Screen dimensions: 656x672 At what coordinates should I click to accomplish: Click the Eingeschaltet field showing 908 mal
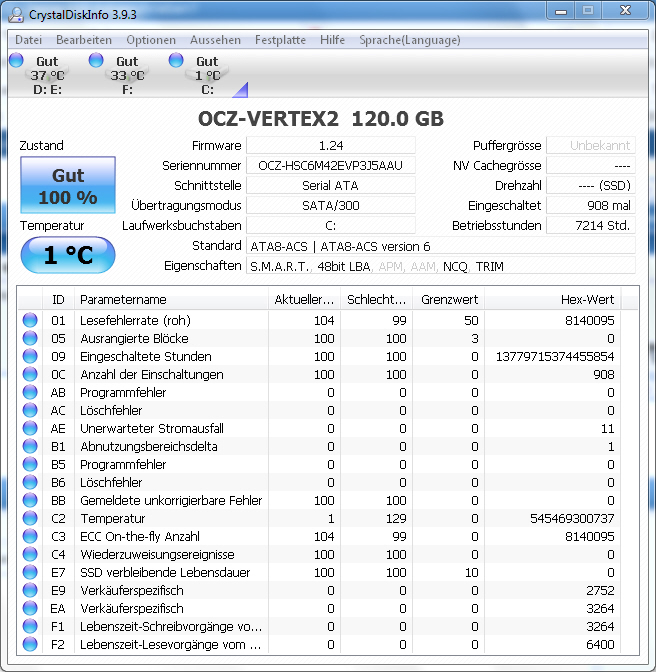tap(591, 205)
